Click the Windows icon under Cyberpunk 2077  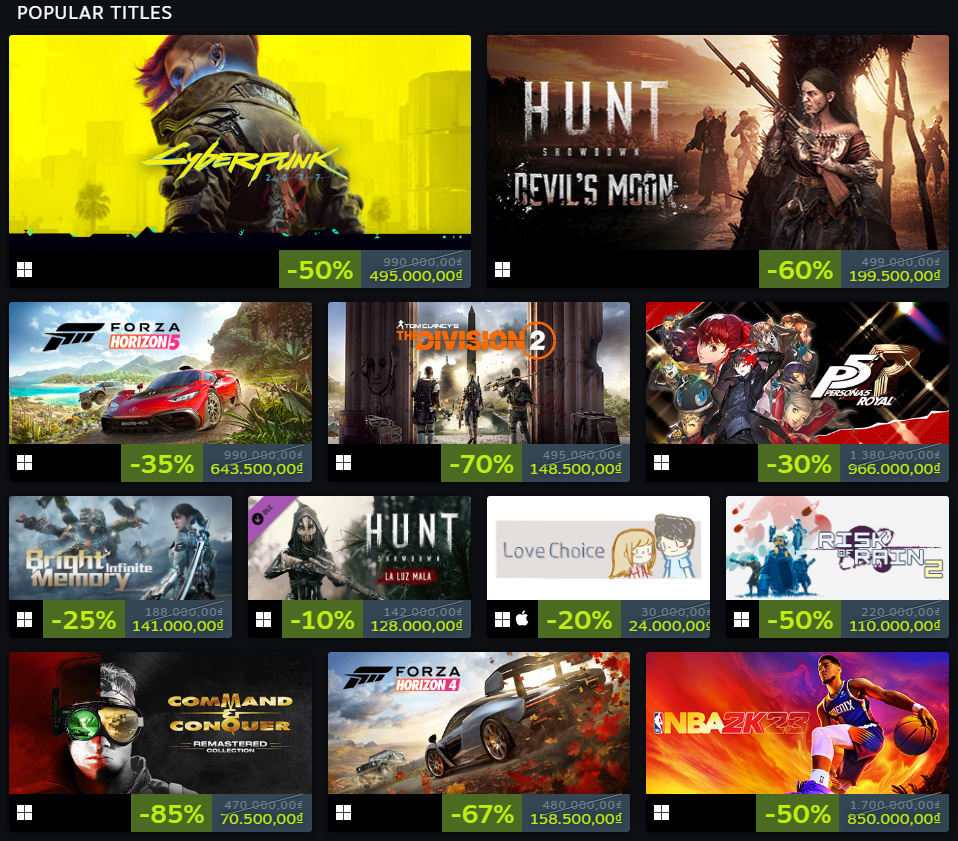pyautogui.click(x=24, y=269)
